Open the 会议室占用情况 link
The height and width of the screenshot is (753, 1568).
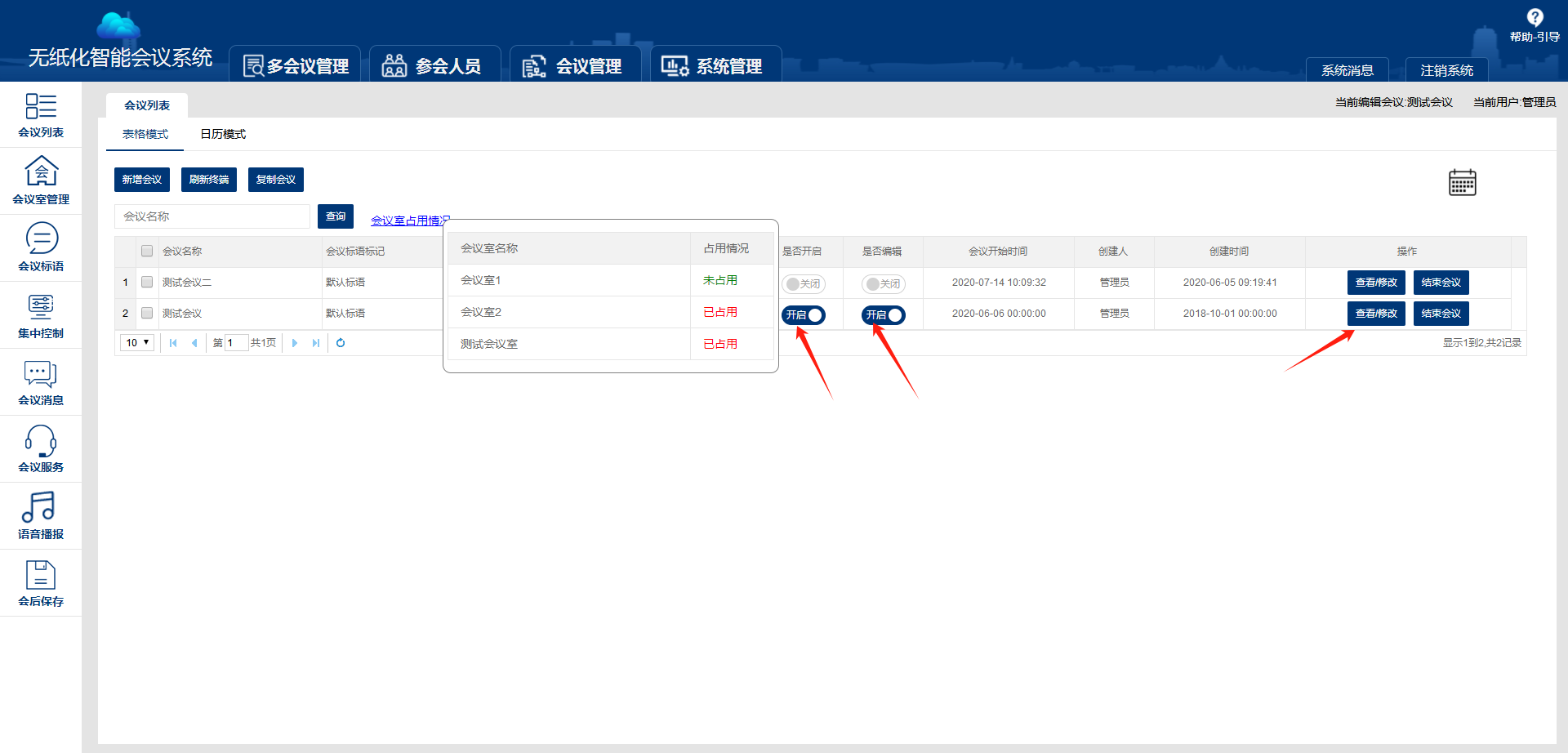pos(410,221)
